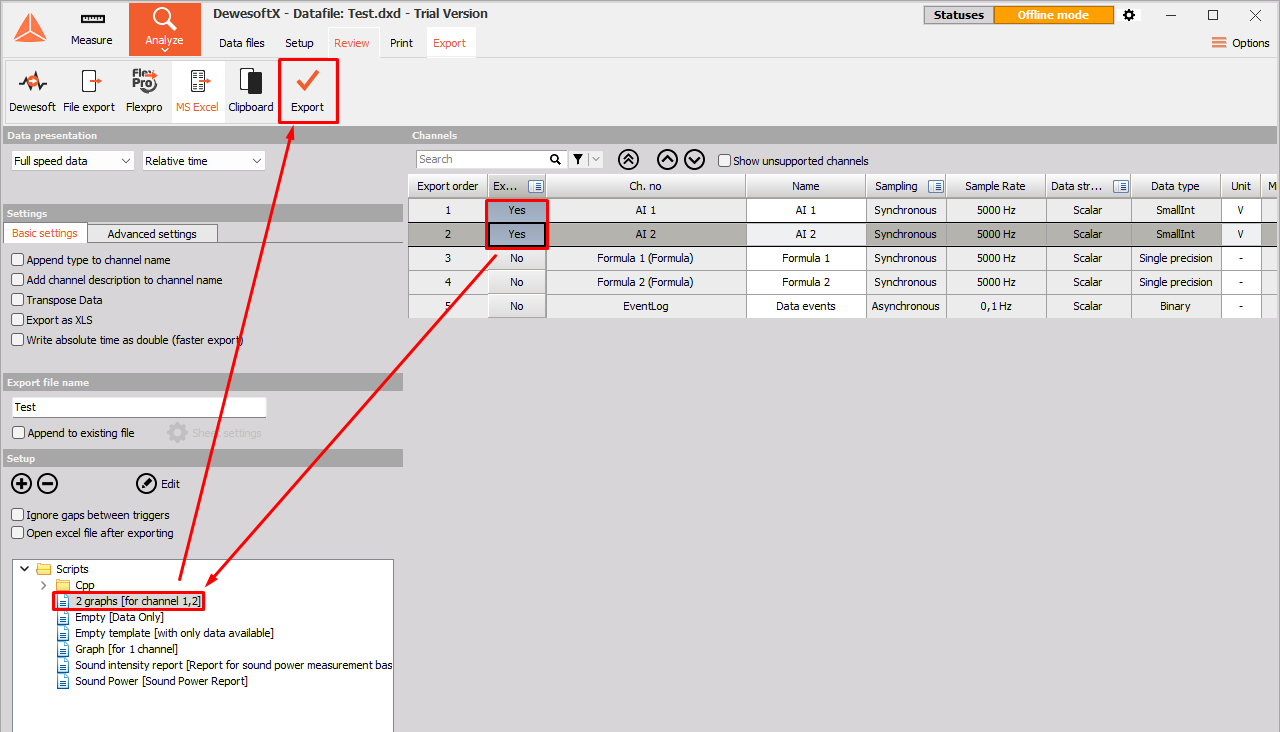
Task: Open Sheet settings gear
Action: 177,433
